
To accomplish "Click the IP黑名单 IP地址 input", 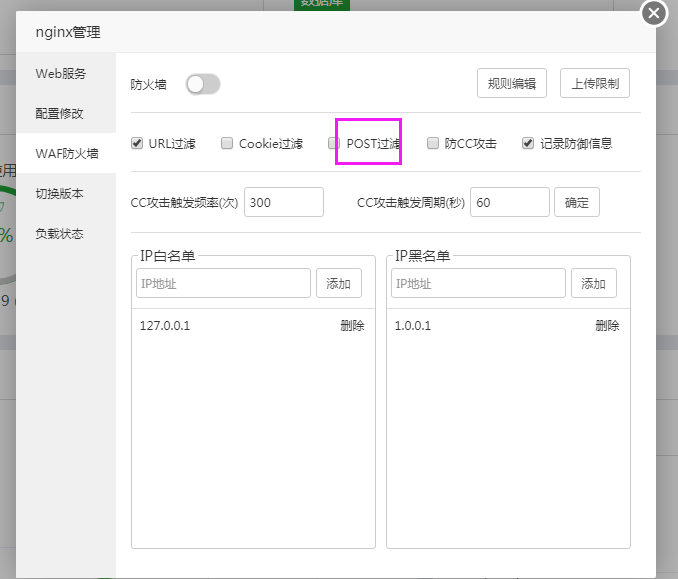I will 478,283.
